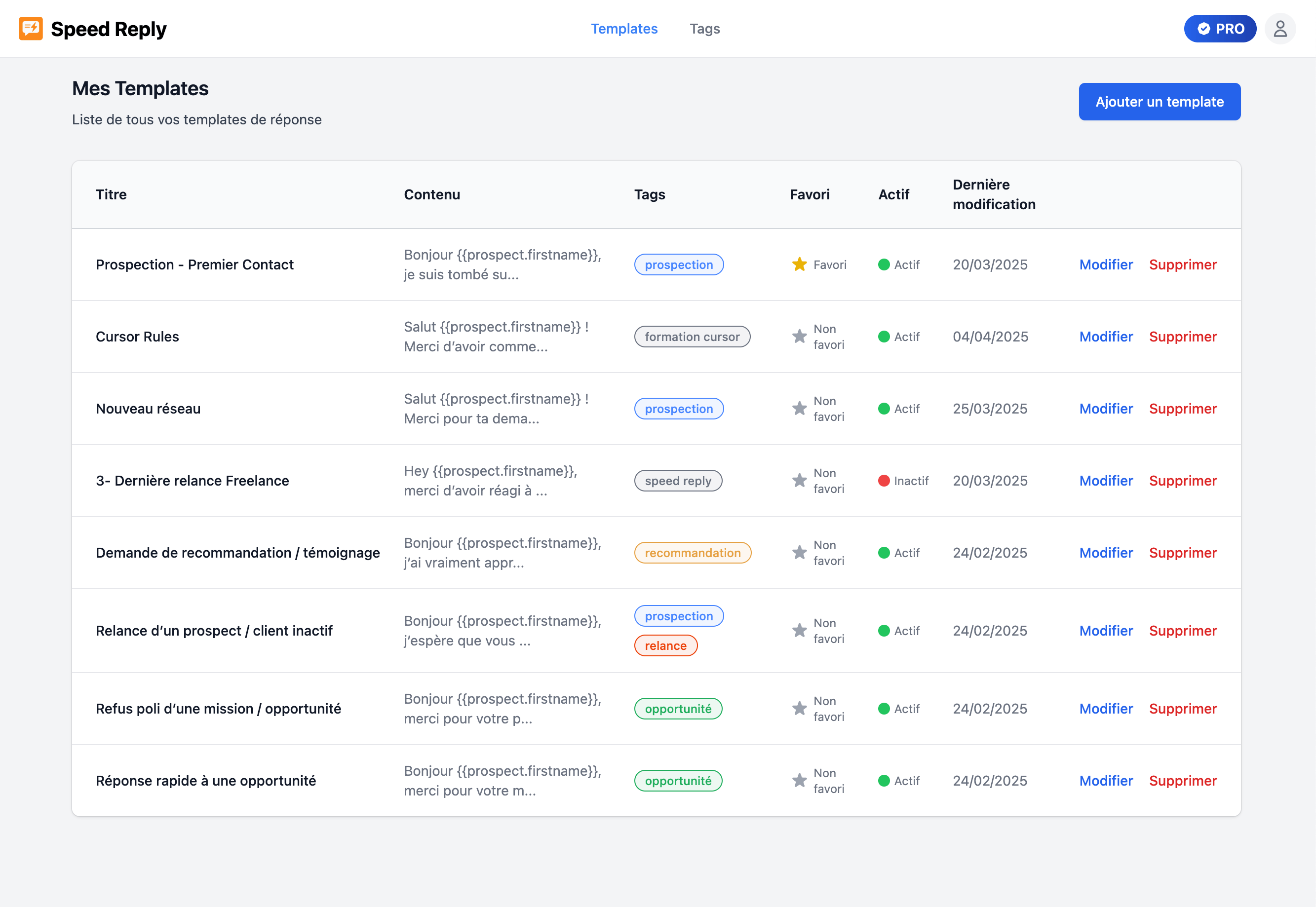Open the user profile icon
Screen dimensions: 1316x907
pos(1280,29)
